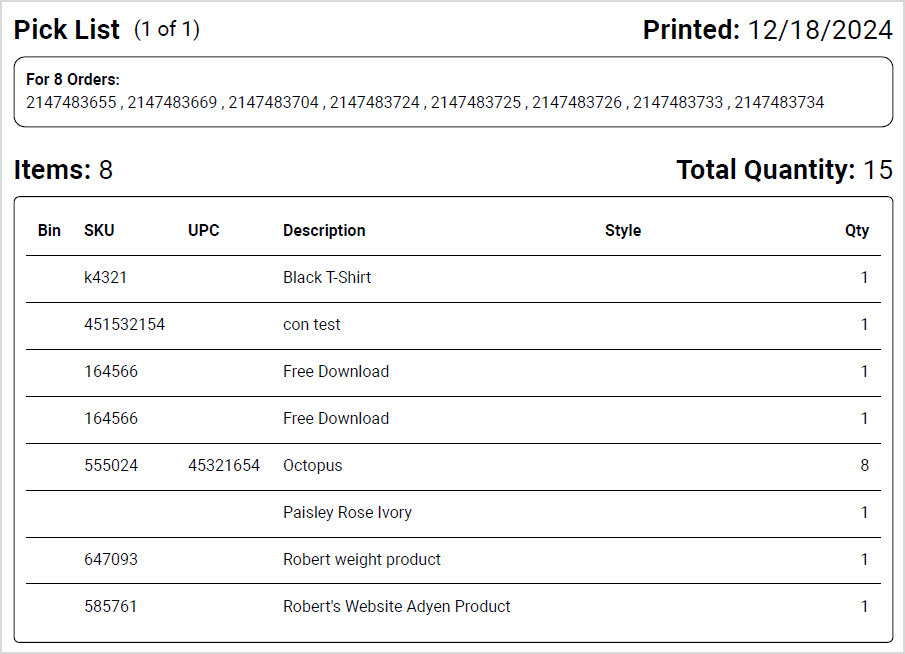Click the Style column header

[x=623, y=230]
